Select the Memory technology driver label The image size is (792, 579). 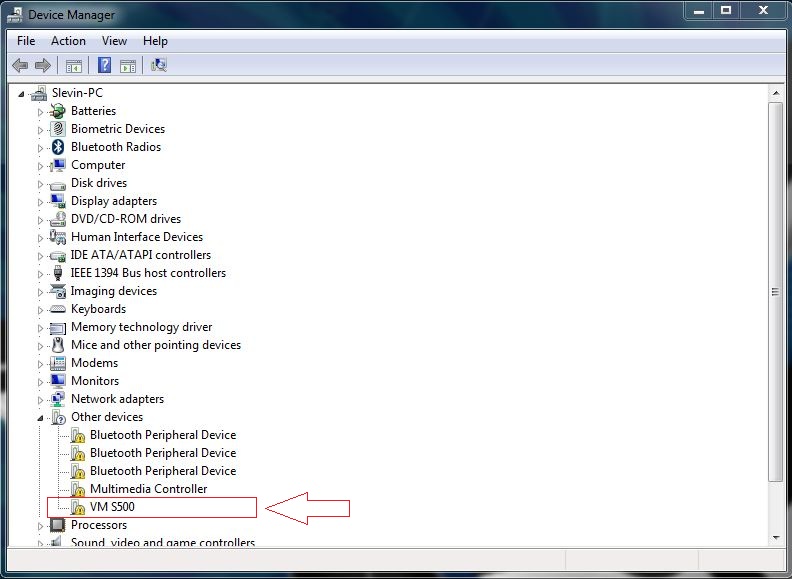tap(141, 327)
